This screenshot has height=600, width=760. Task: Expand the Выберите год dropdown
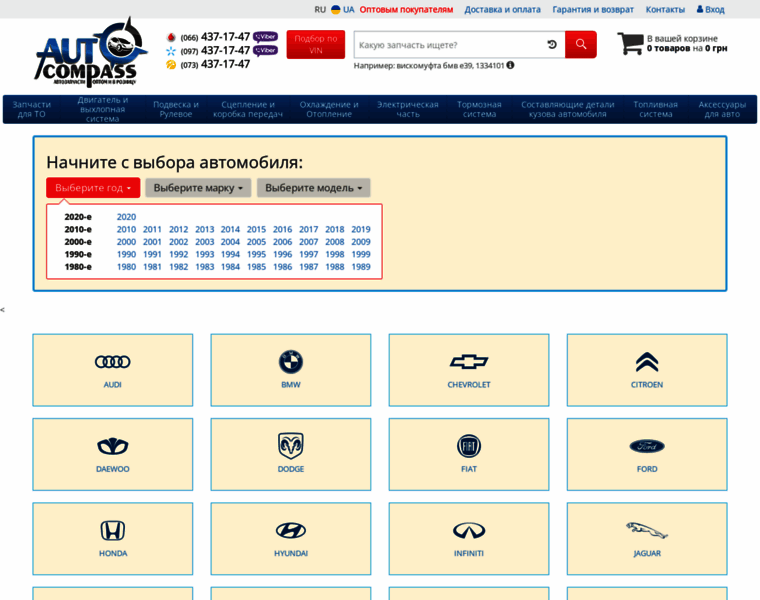pyautogui.click(x=93, y=188)
